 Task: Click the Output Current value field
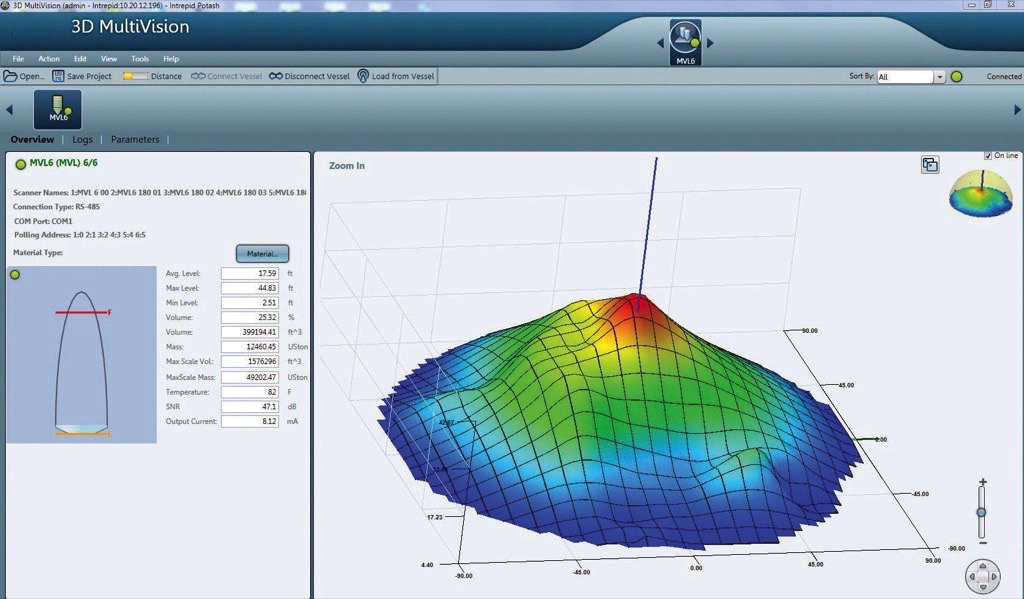click(x=250, y=421)
